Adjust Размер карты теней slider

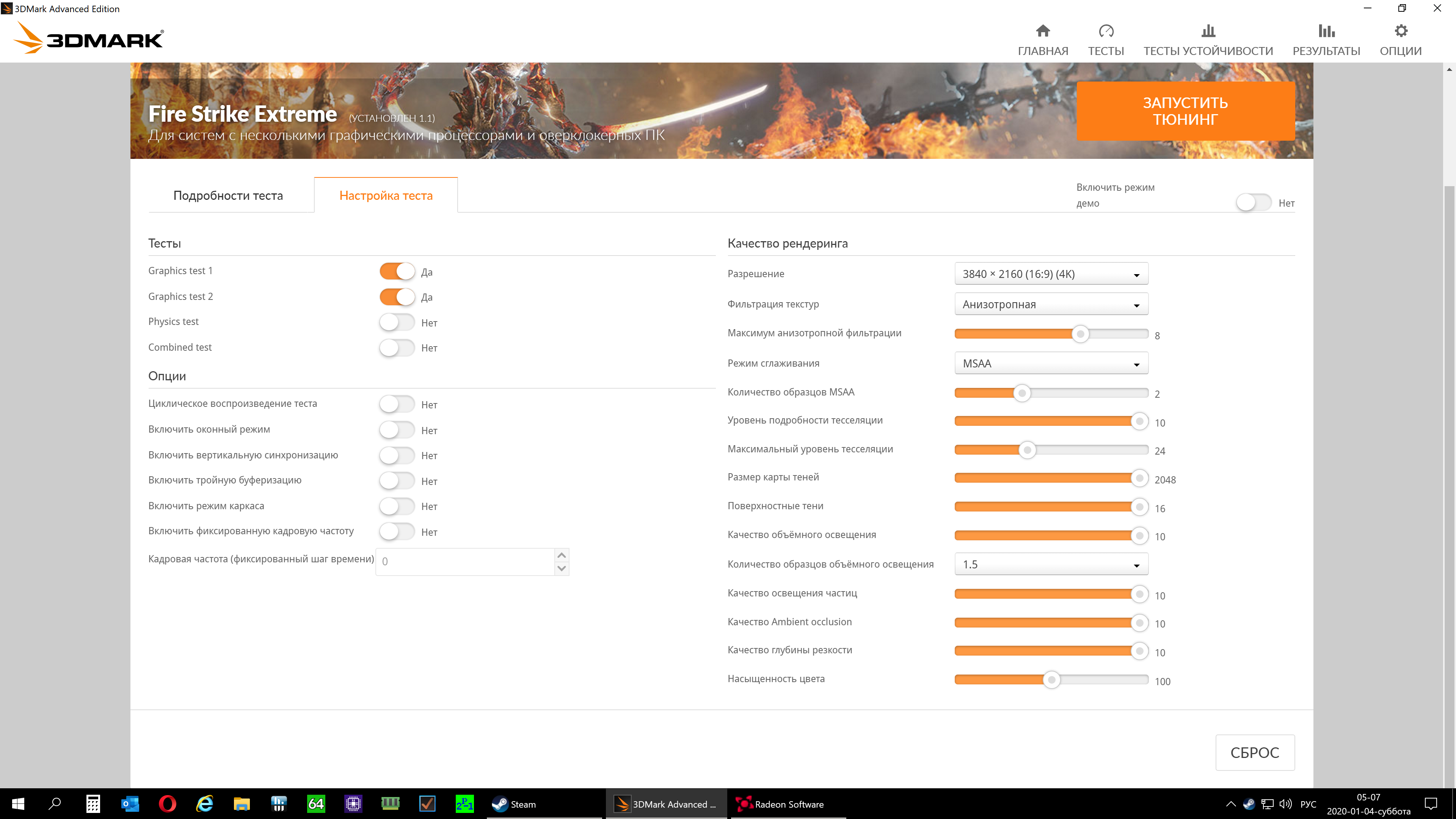1139,478
